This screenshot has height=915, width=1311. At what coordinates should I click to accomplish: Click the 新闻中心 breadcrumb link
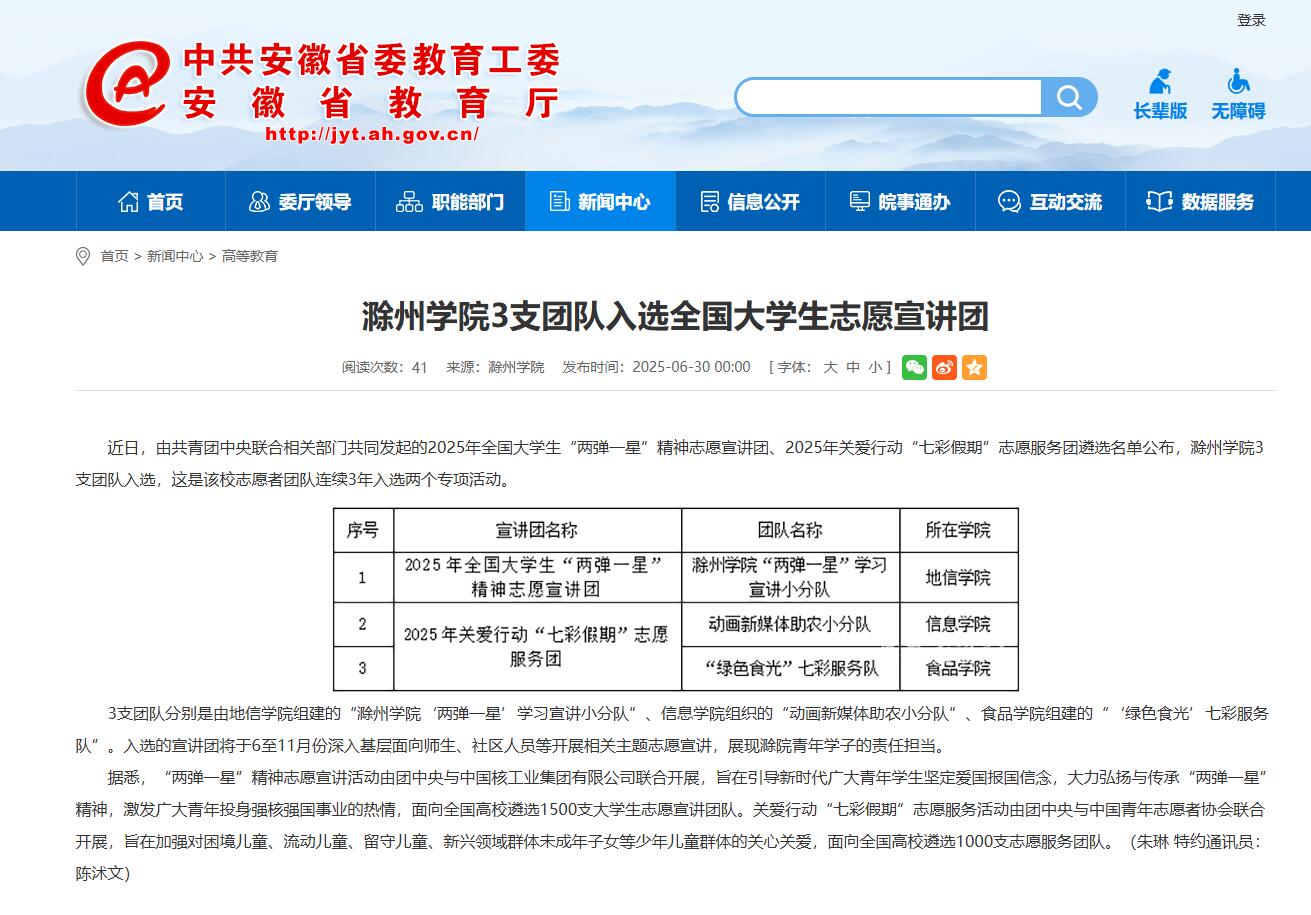175,256
